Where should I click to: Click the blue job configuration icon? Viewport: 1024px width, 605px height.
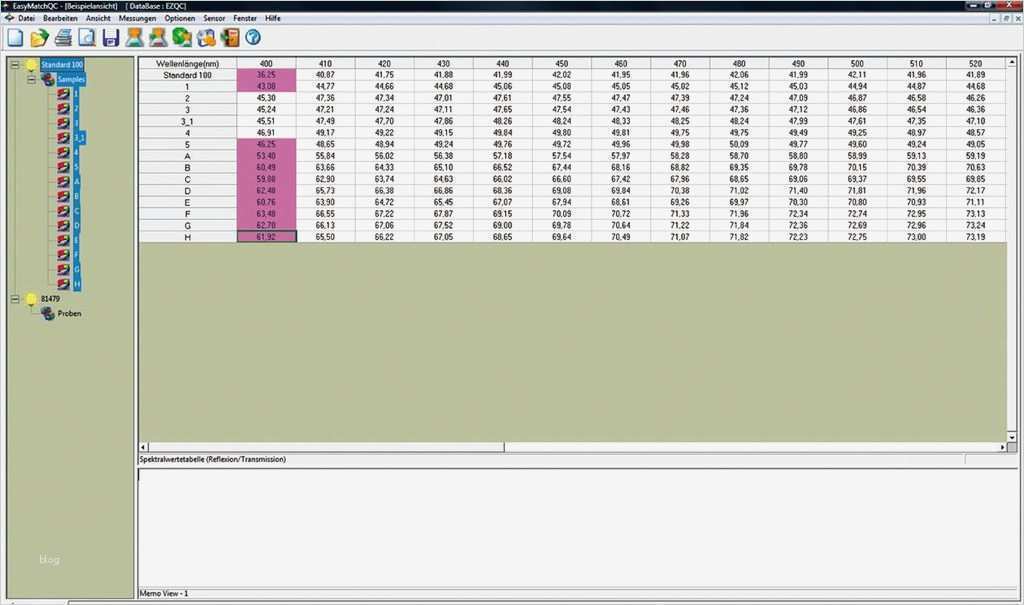[x=206, y=38]
